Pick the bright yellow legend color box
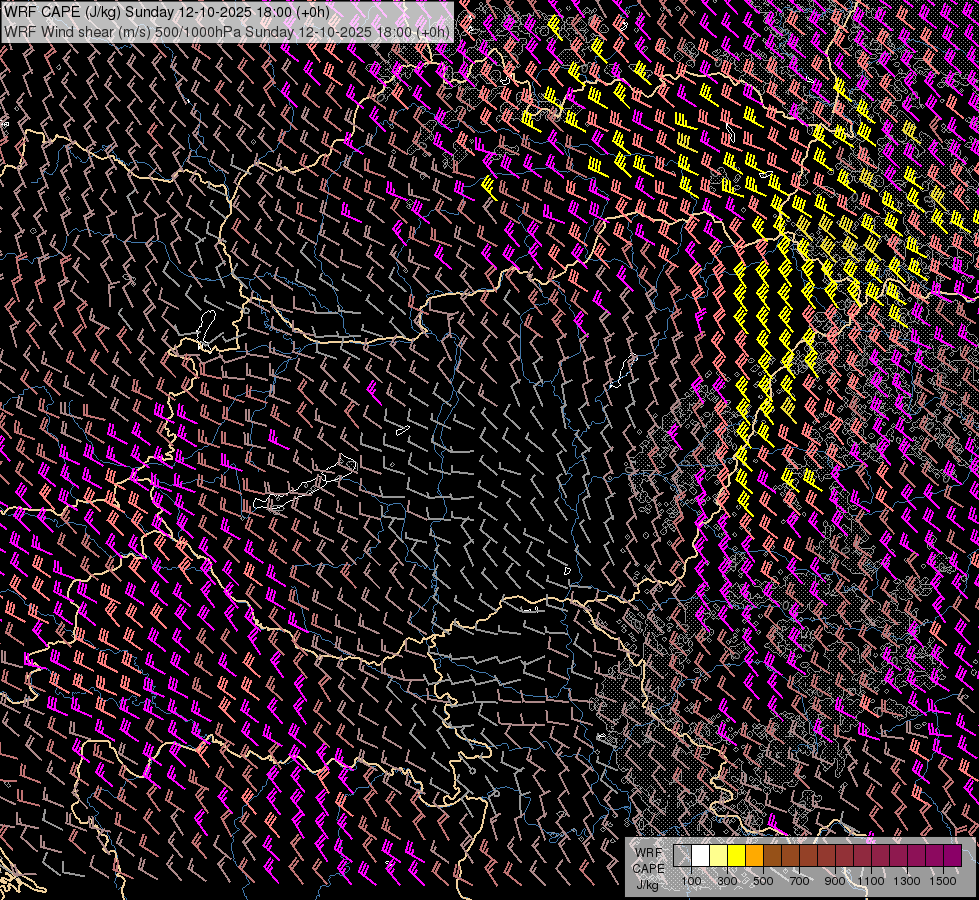 [x=736, y=855]
